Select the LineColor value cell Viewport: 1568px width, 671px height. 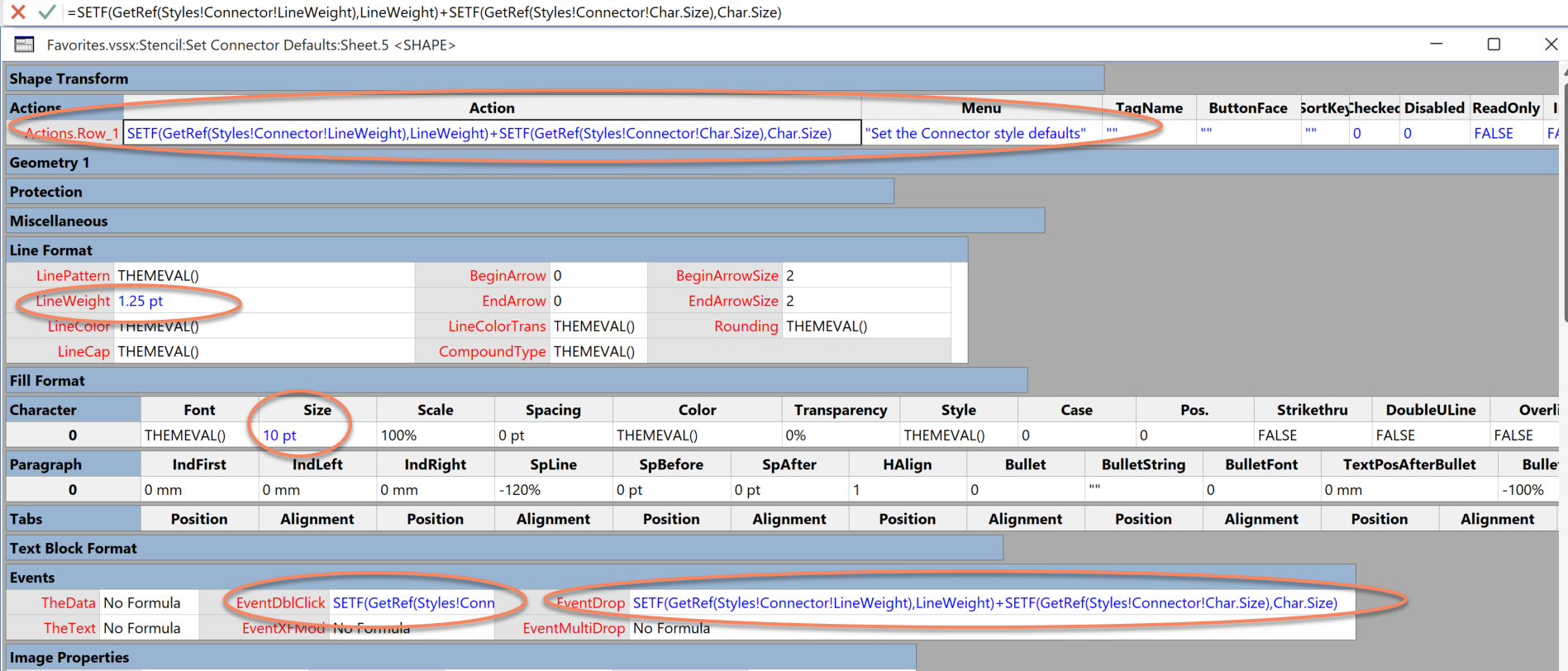264,326
